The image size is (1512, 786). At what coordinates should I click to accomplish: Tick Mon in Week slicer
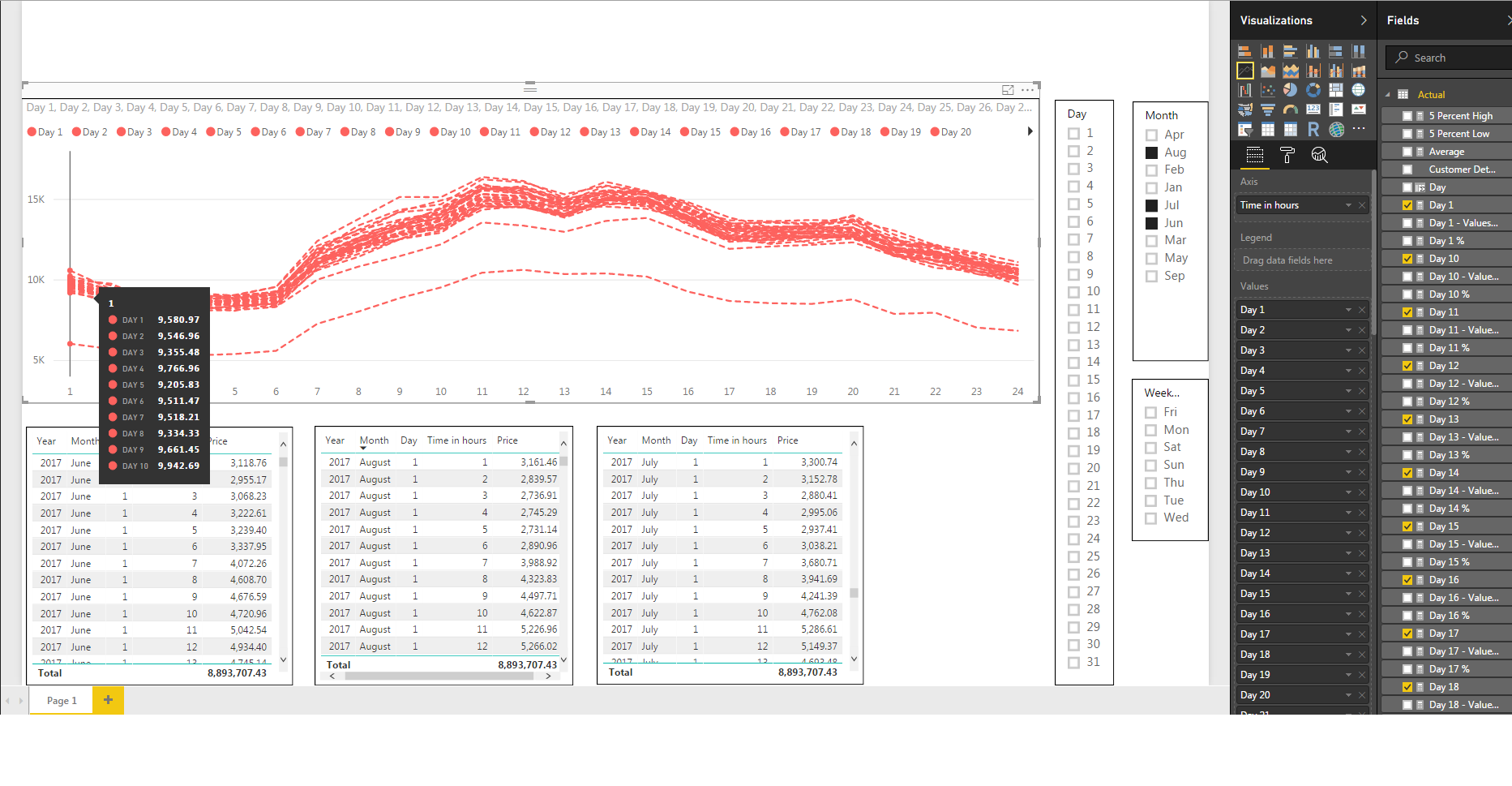click(x=1150, y=430)
